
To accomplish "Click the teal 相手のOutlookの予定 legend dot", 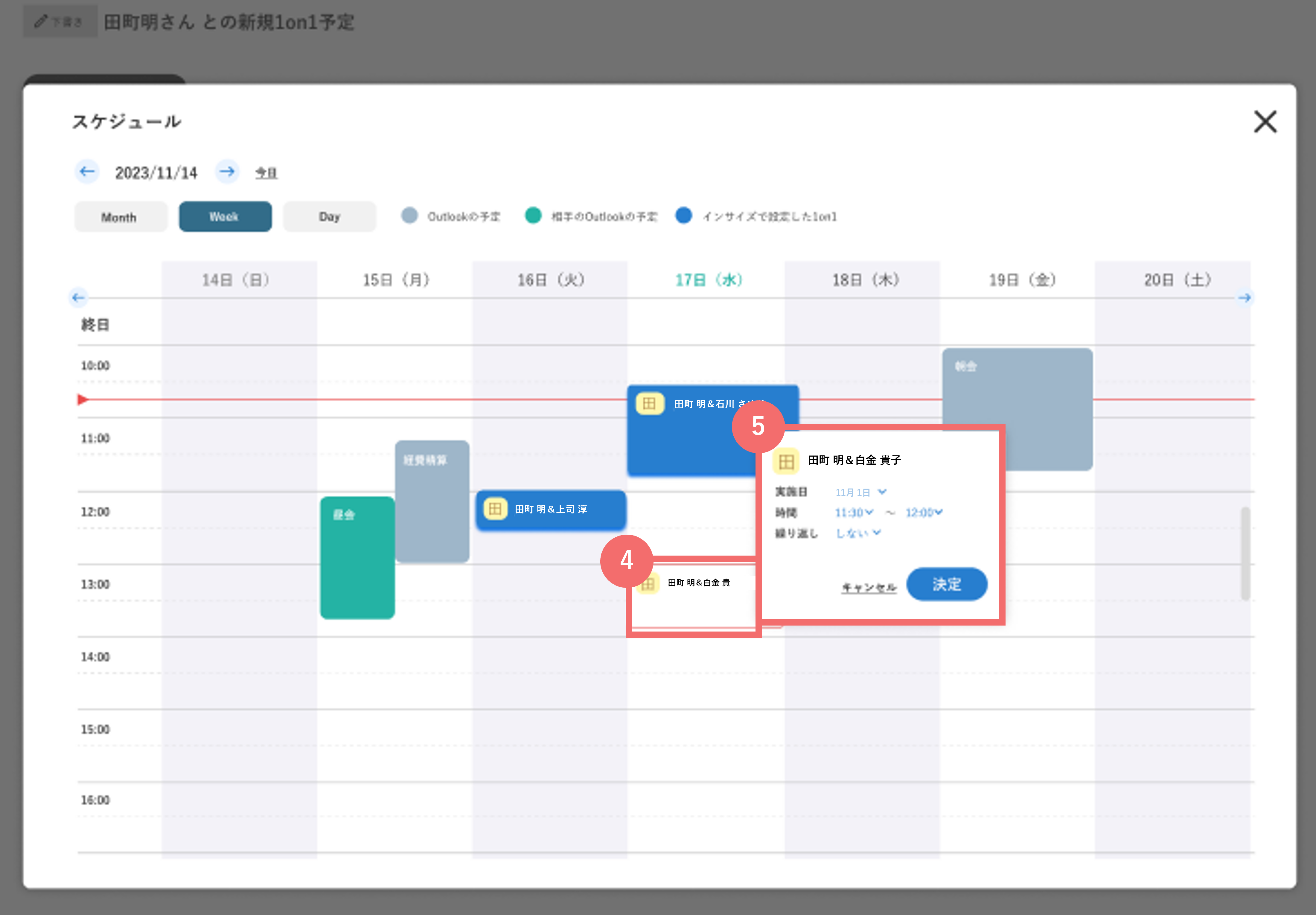I will pyautogui.click(x=533, y=215).
